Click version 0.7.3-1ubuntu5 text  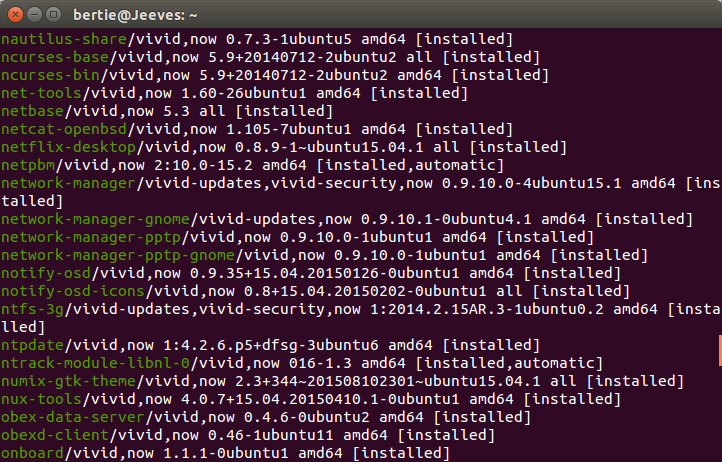click(x=289, y=39)
